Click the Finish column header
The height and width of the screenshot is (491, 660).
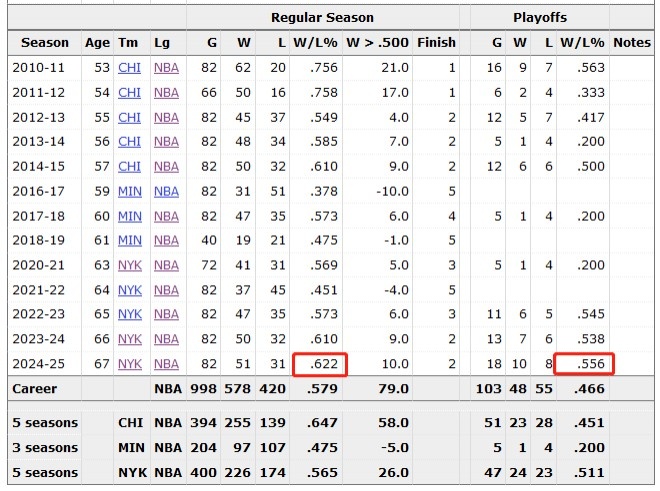pos(436,43)
